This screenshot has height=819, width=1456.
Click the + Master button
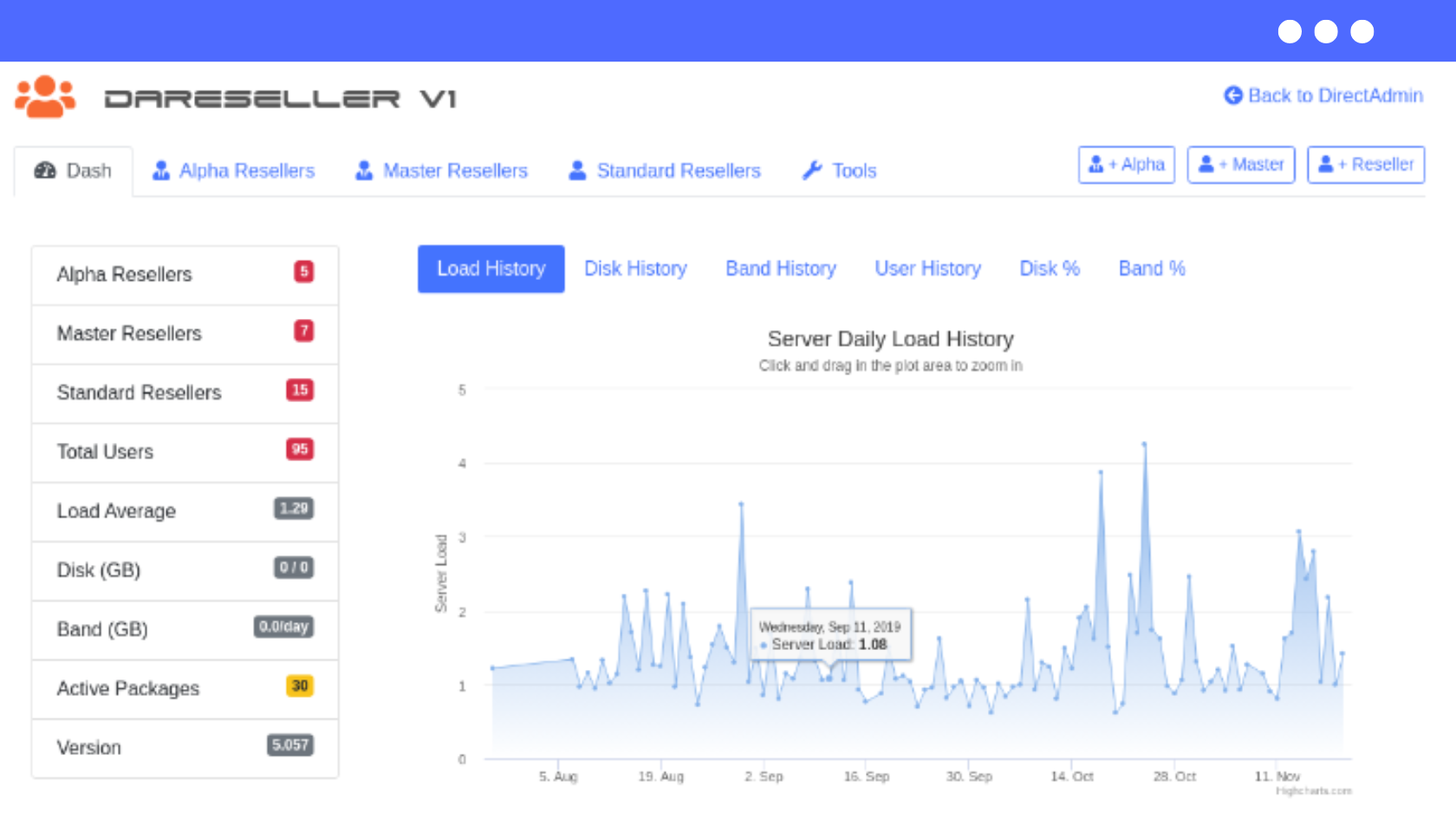pyautogui.click(x=1241, y=165)
